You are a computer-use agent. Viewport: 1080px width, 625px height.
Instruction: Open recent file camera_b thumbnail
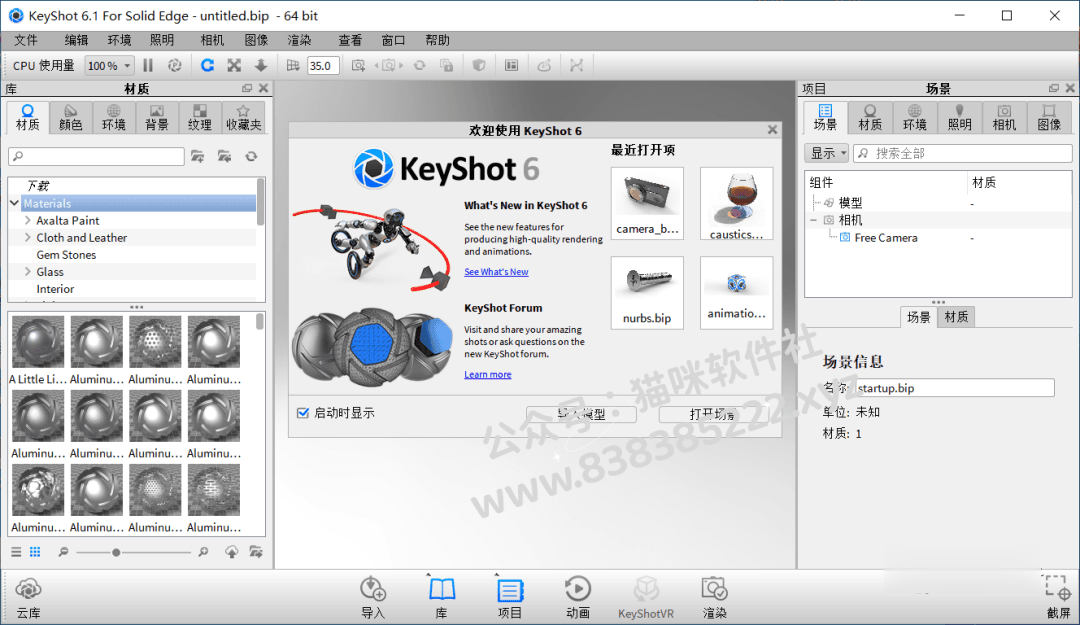pos(647,203)
